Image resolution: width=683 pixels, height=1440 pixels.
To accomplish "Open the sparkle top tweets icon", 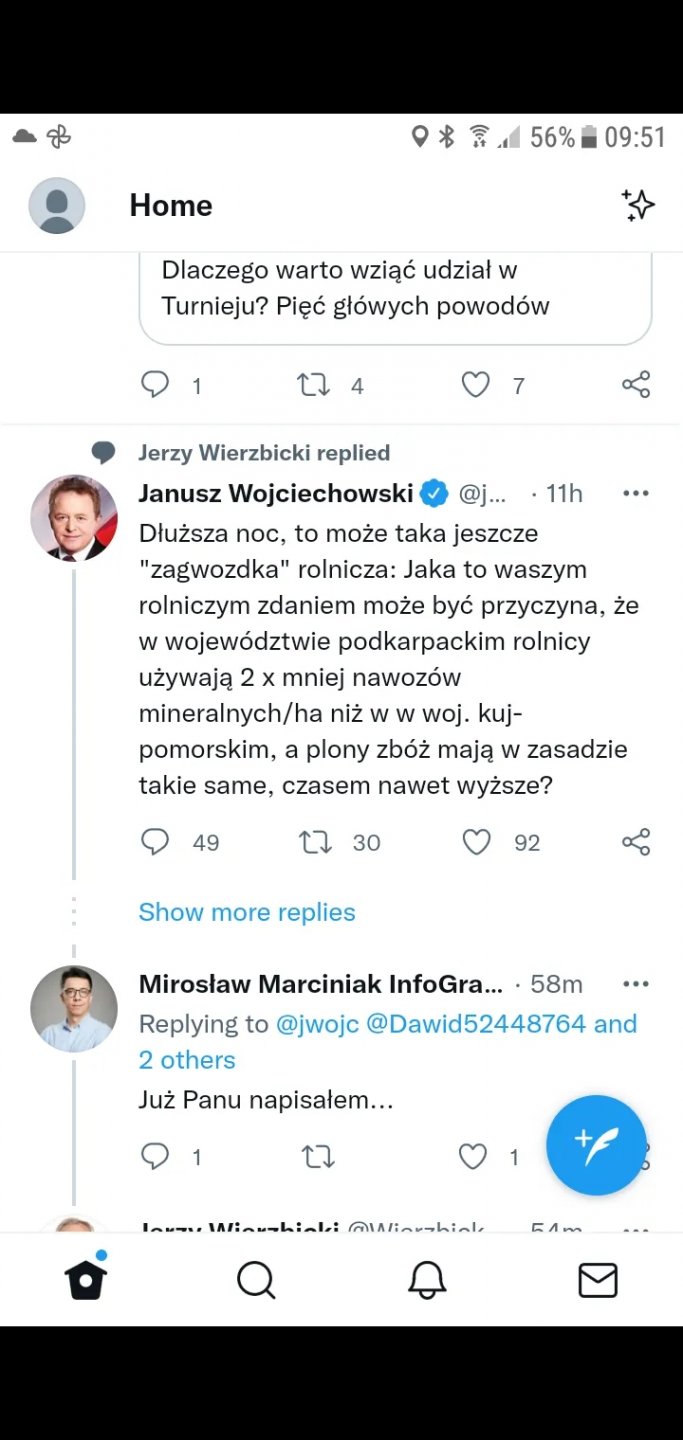I will 638,205.
